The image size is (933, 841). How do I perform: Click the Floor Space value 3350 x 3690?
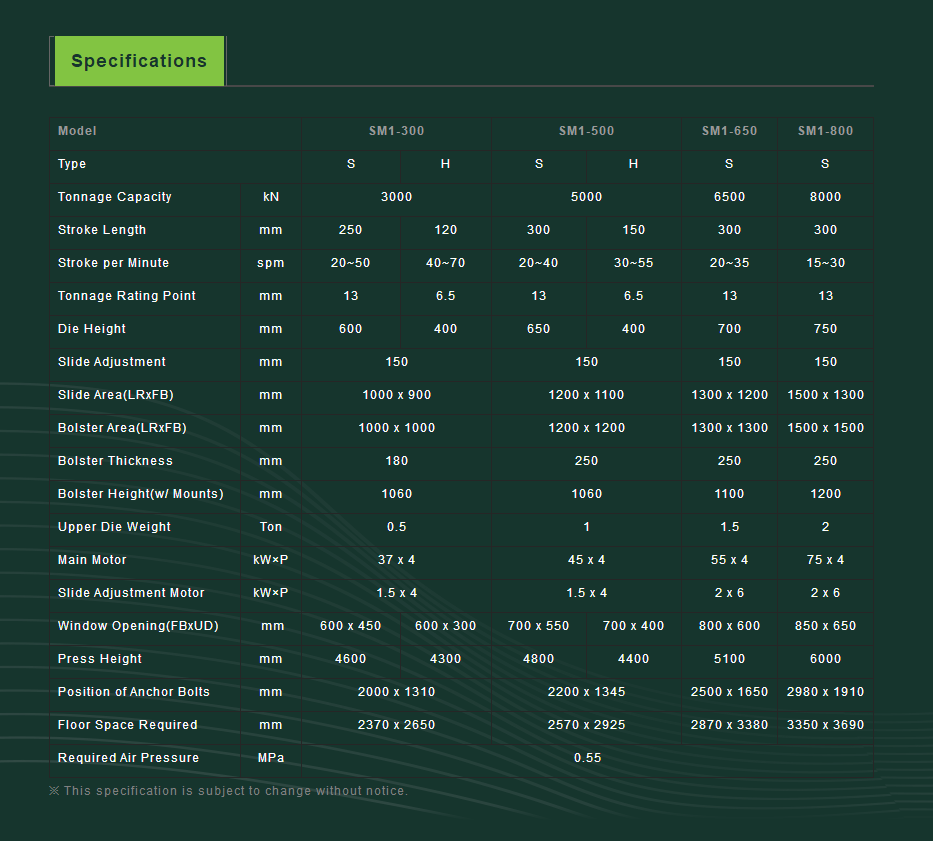825,725
